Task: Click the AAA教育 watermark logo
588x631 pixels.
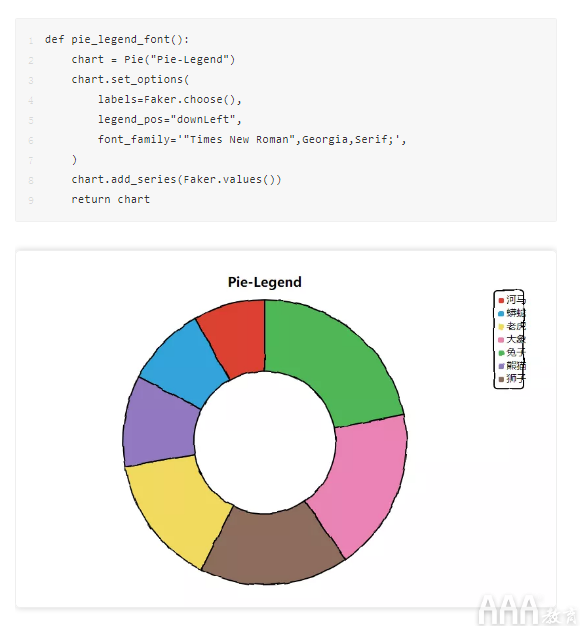Action: point(527,610)
